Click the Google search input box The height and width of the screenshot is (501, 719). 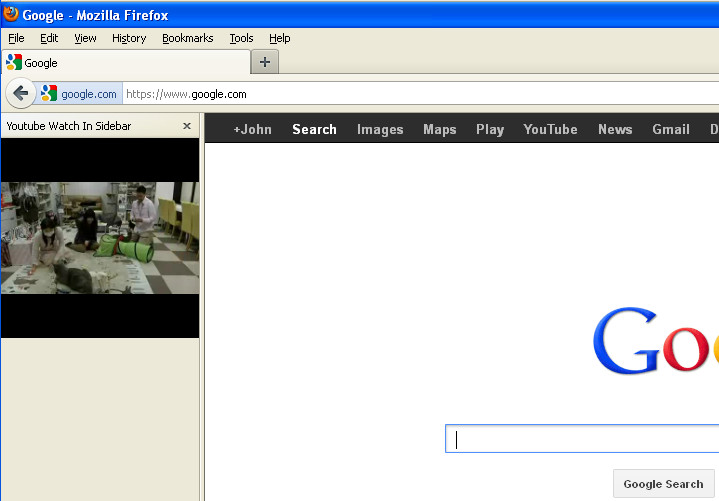coord(582,439)
